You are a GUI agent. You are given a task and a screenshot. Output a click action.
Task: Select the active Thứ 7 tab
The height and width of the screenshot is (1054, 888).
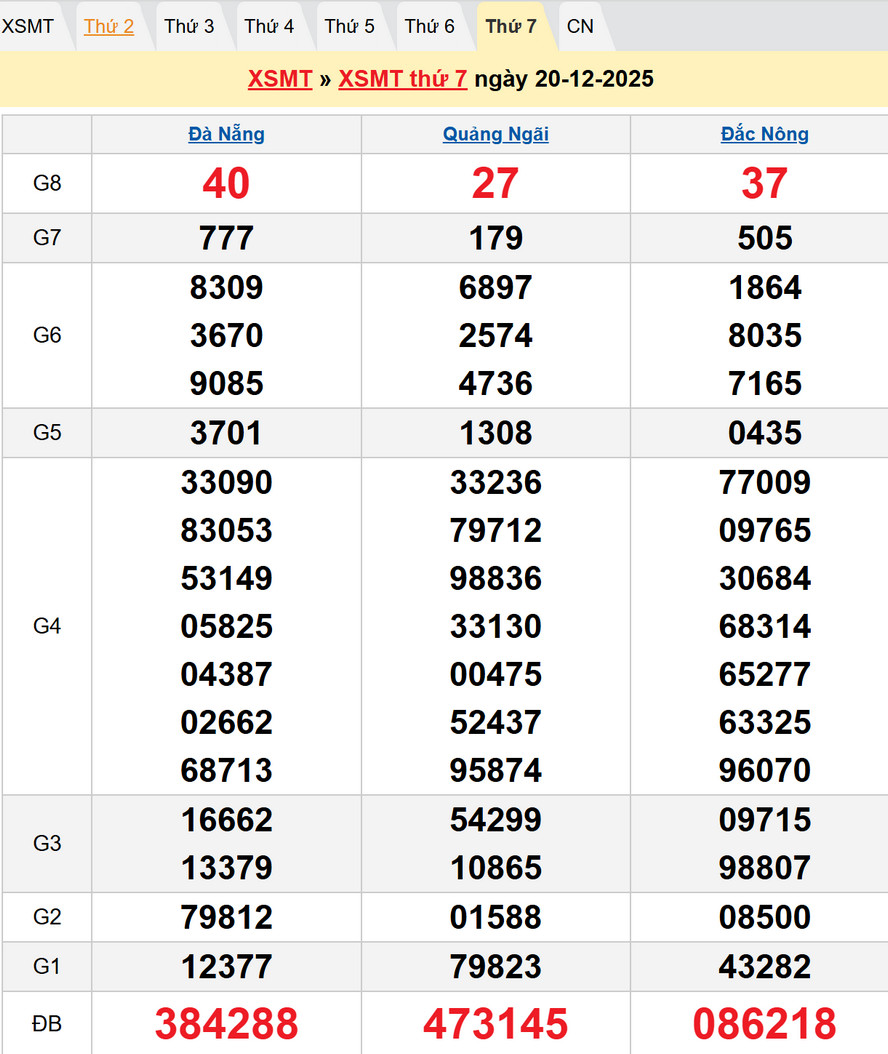[x=511, y=26]
